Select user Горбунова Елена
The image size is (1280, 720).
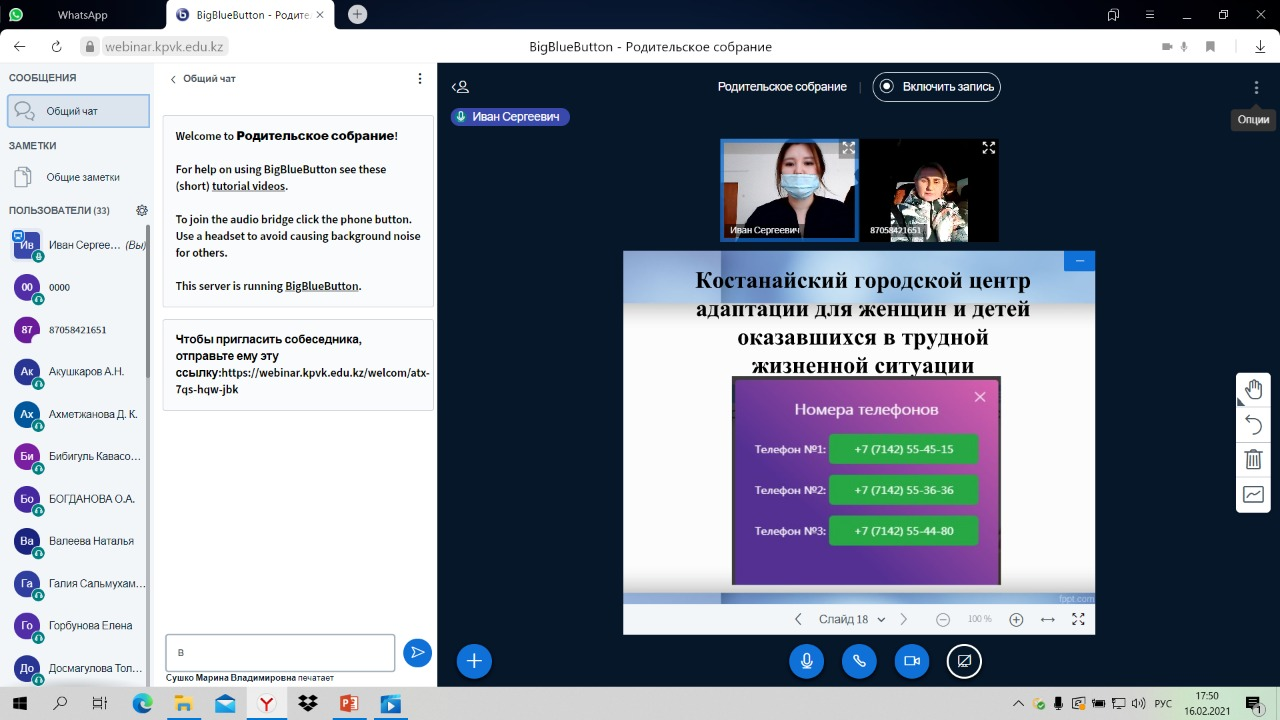click(x=78, y=625)
